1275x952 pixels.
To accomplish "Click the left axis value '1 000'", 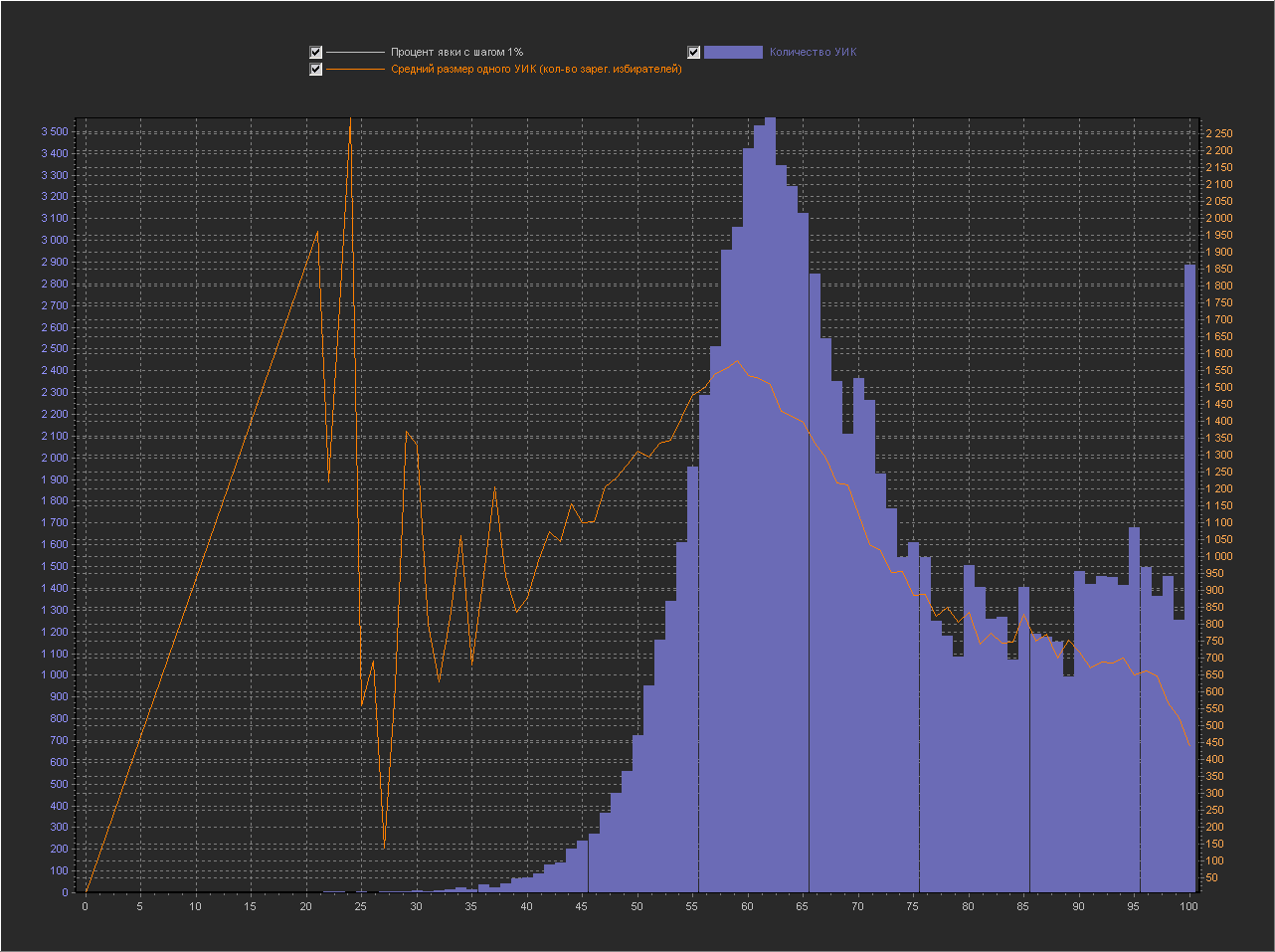I will [55, 675].
